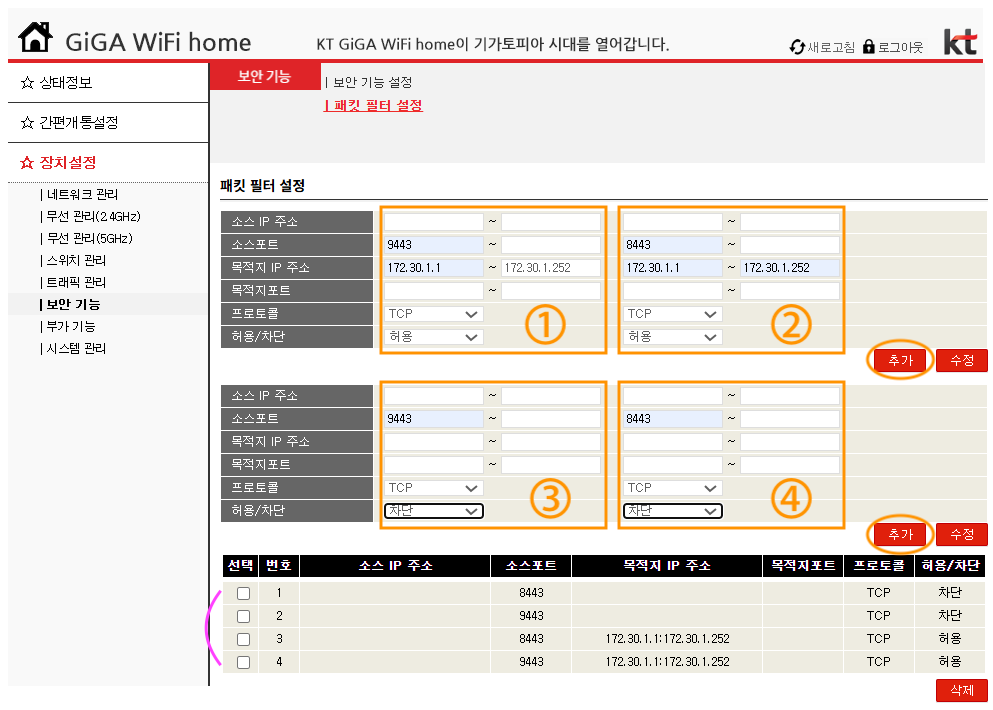993x710 pixels.
Task: Click GiGA WiFi home title
Action: tap(158, 42)
